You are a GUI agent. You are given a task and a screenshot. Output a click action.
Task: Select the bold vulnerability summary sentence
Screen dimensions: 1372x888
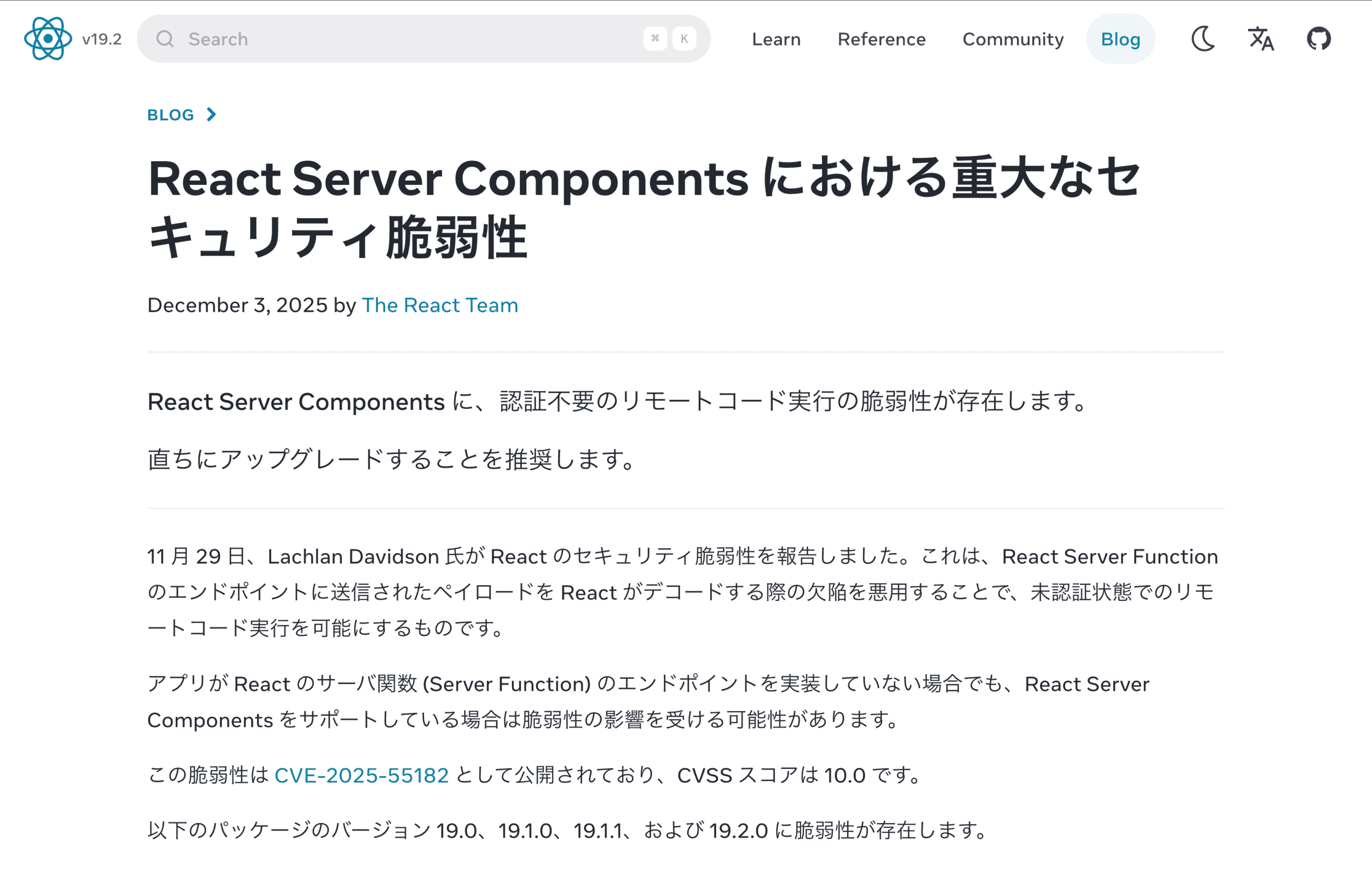(x=617, y=402)
